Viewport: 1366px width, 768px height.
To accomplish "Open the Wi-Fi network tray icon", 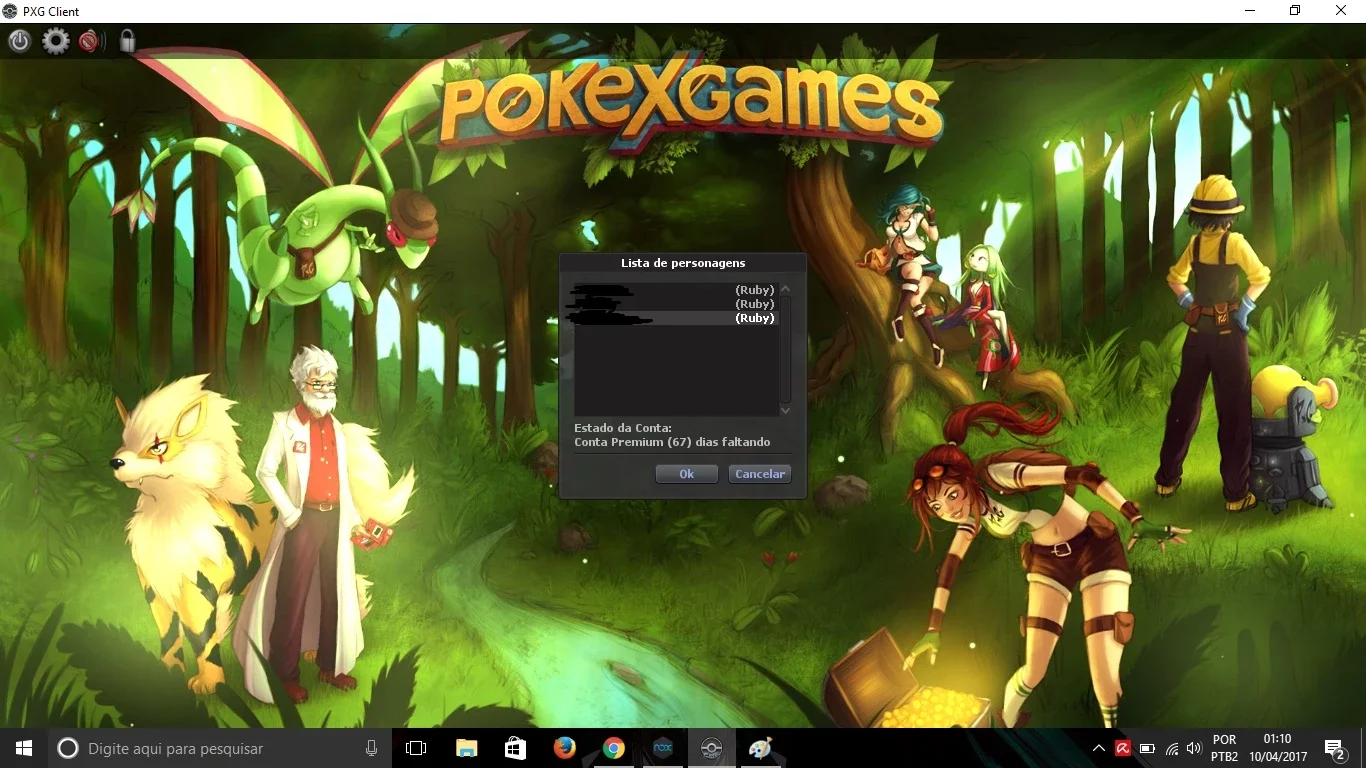I will (1171, 748).
